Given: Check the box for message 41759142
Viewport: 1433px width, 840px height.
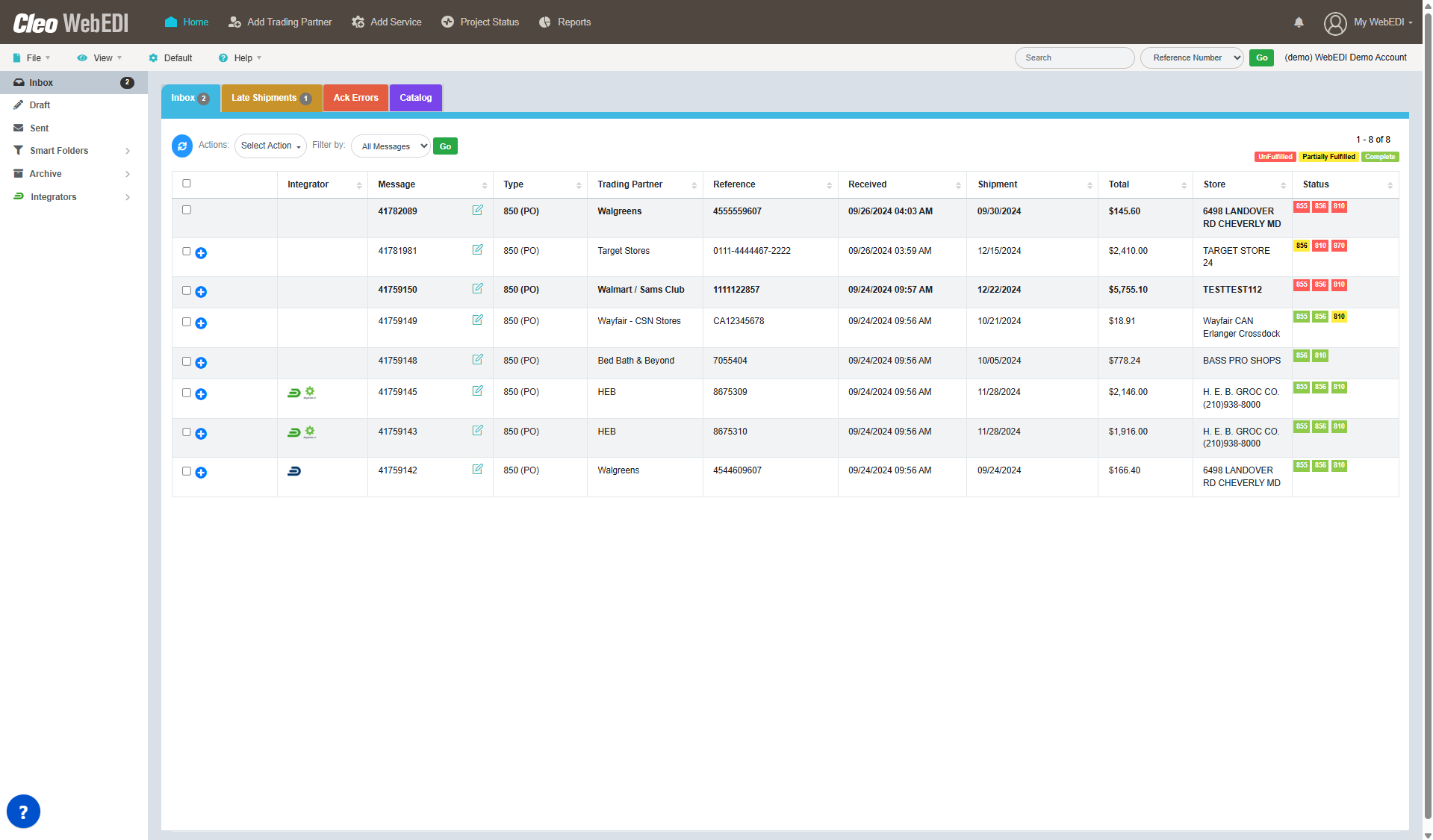Looking at the screenshot, I should pos(187,471).
